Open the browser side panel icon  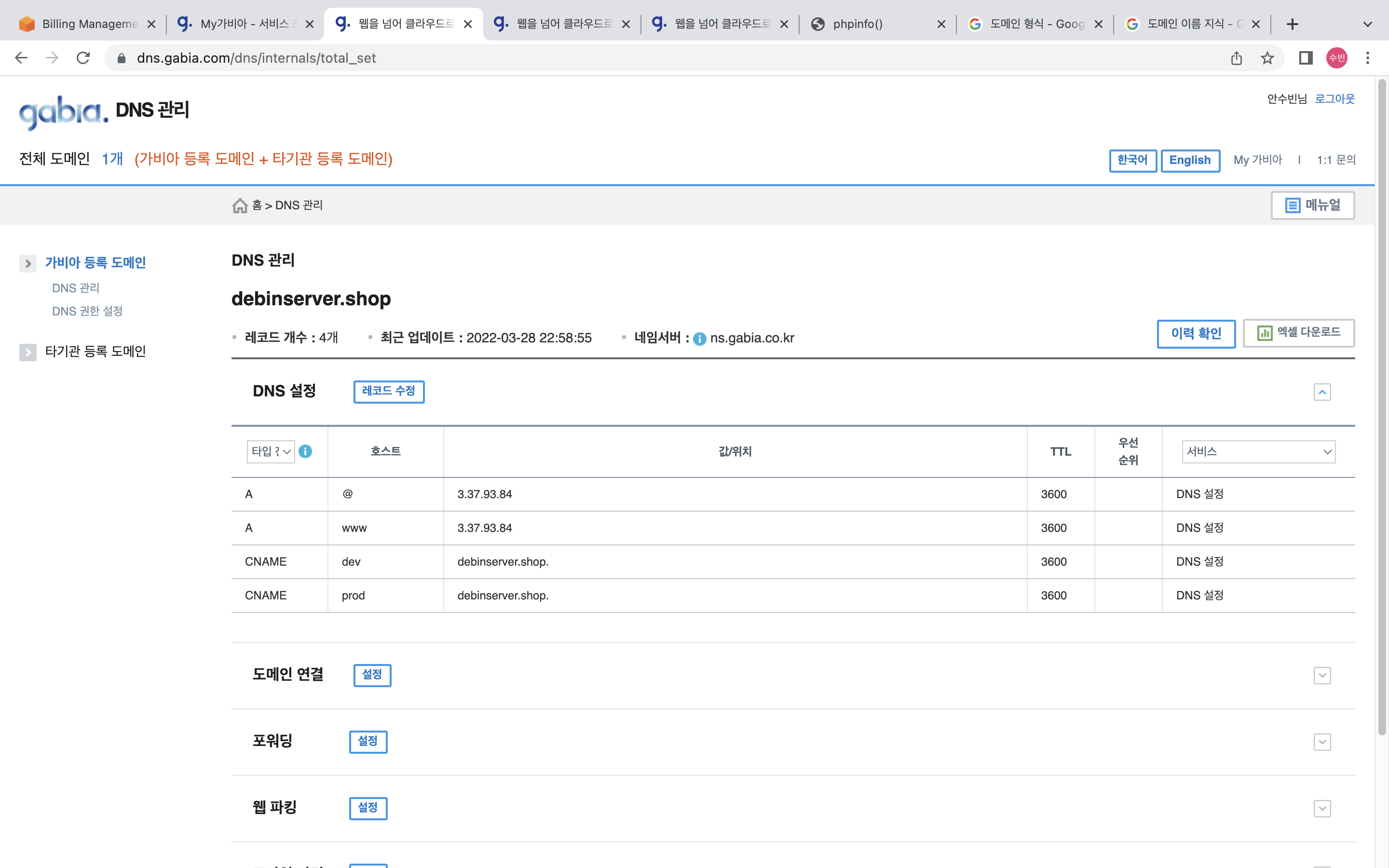point(1306,58)
